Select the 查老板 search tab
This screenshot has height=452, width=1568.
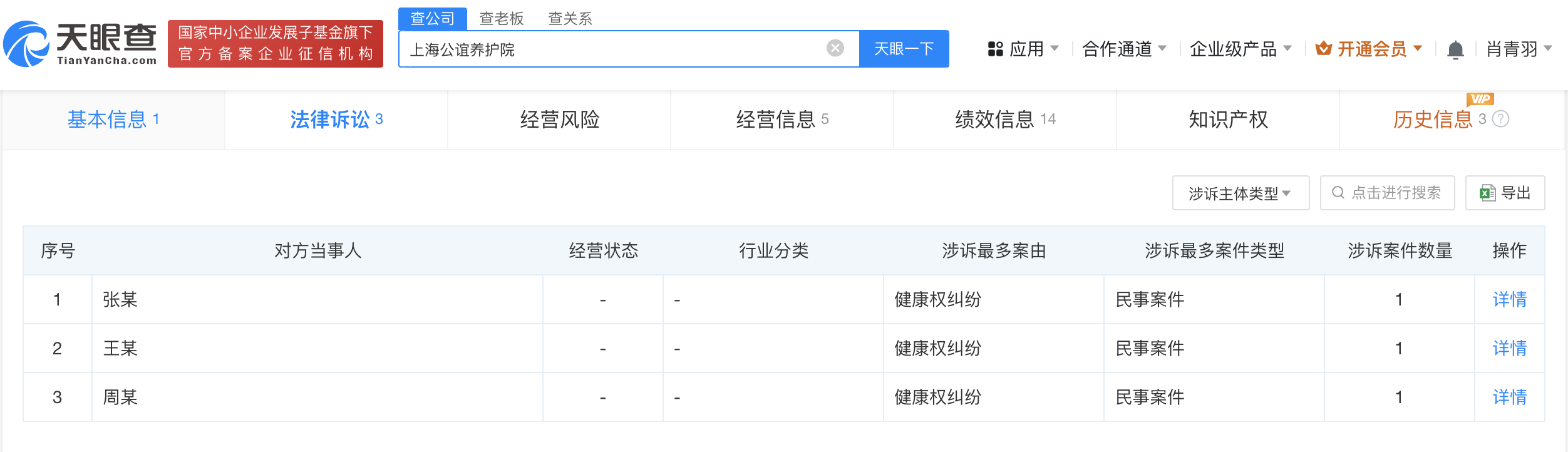(x=501, y=19)
